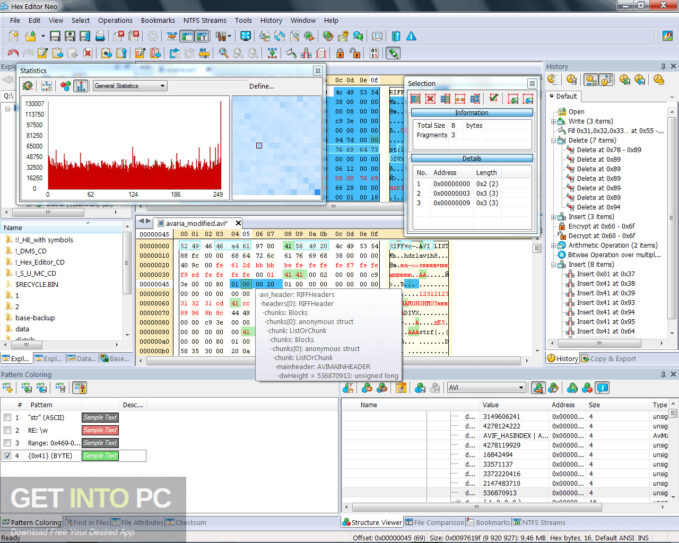This screenshot has height=543, width=679.
Task: Click the New file toolbar icon
Action: click(13, 36)
